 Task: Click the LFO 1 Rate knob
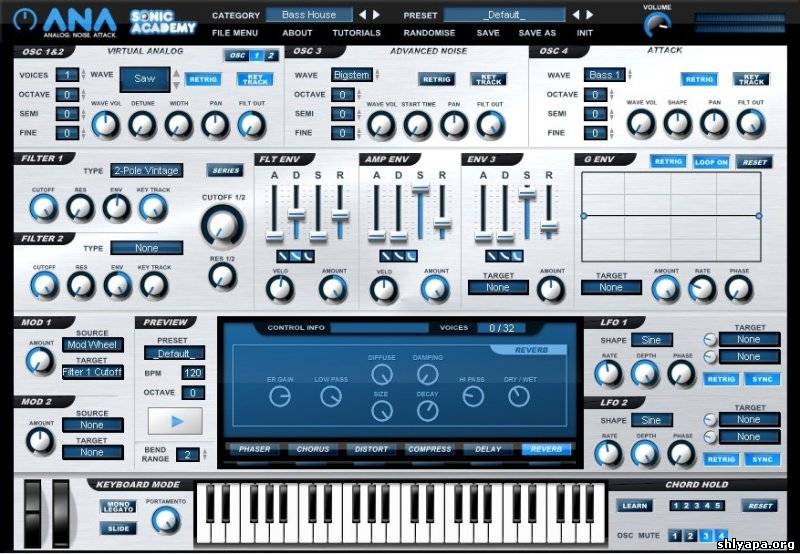click(607, 374)
